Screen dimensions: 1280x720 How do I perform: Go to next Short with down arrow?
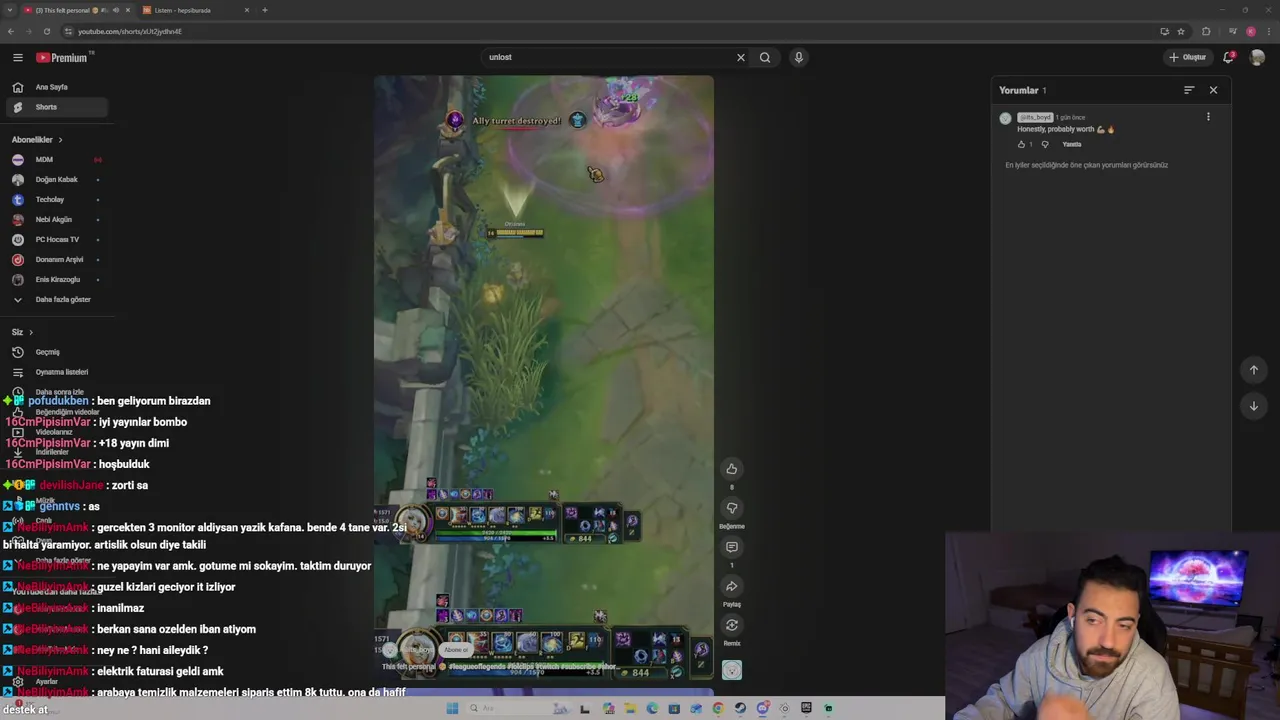tap(1254, 406)
